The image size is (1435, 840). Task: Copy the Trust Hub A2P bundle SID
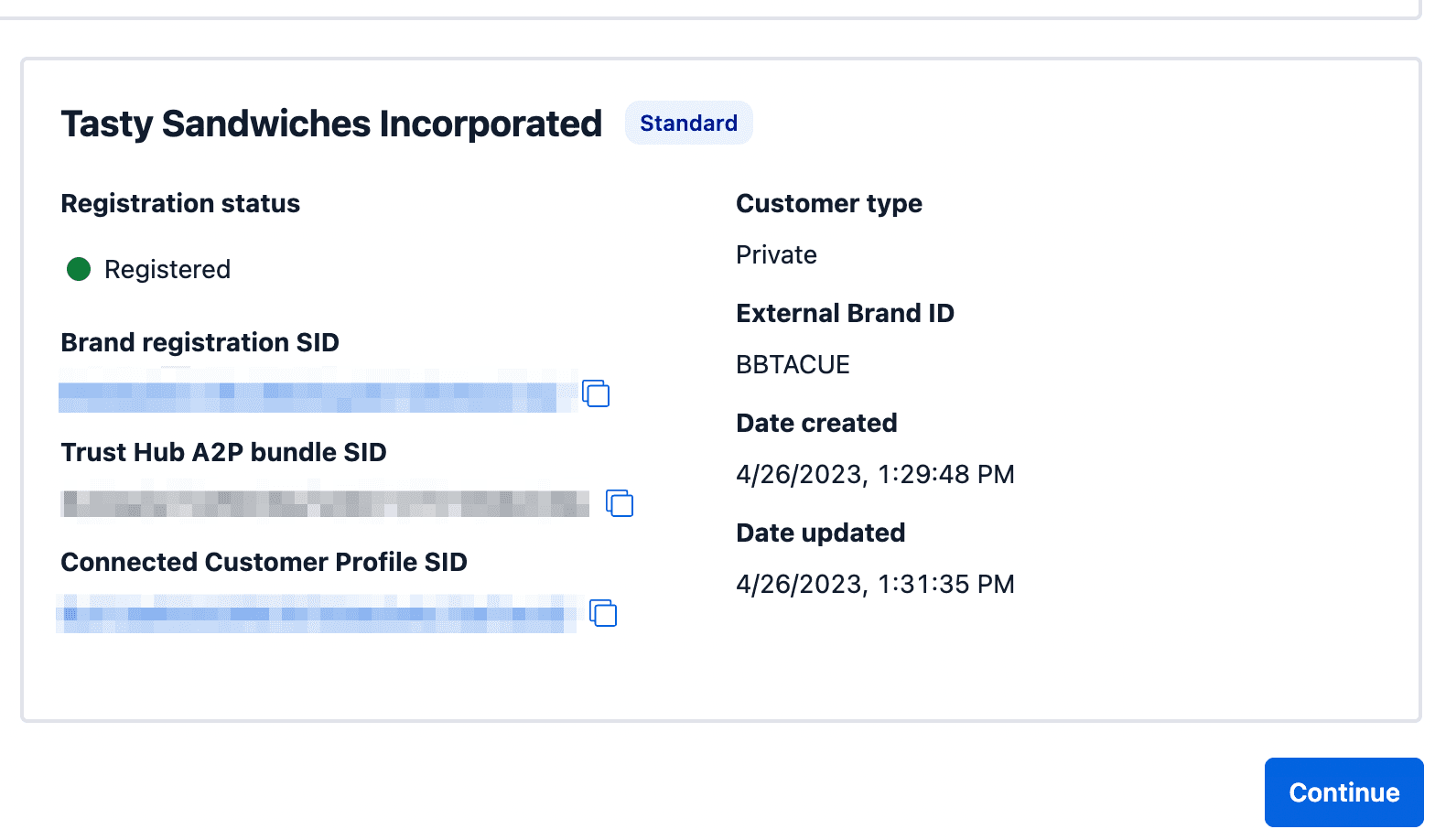pos(620,503)
